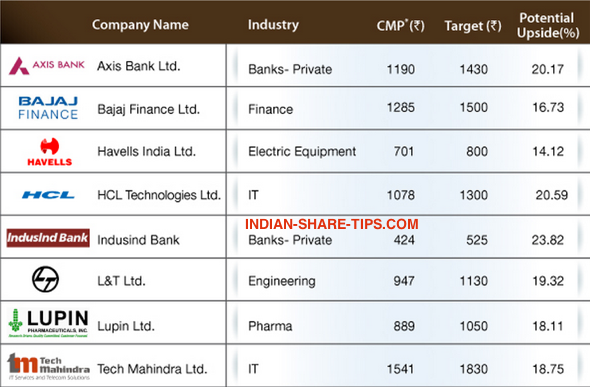Click the Potential Upside(%) column header

pyautogui.click(x=547, y=26)
